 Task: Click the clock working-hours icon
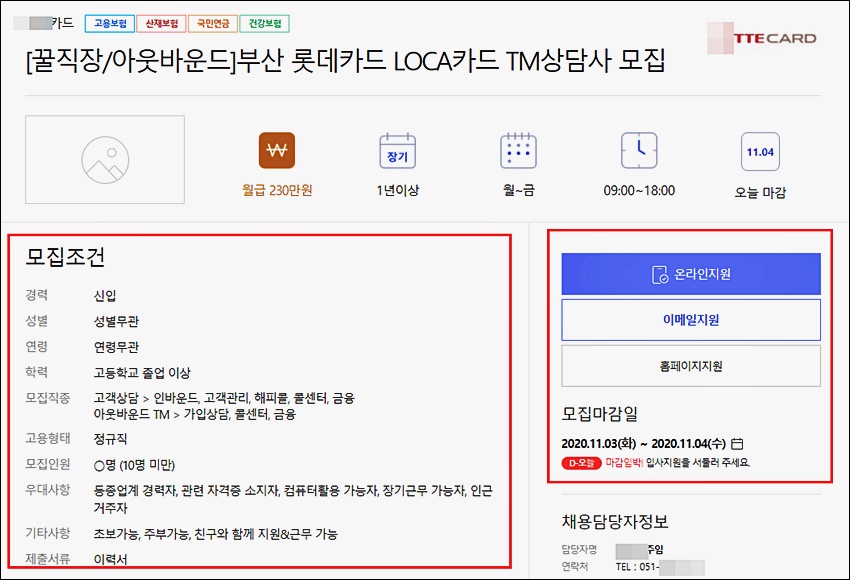click(639, 150)
